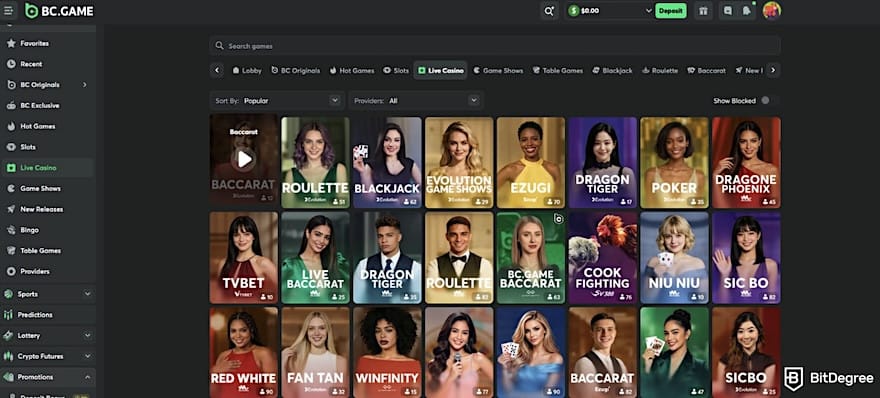Play the Baccarat preview video button

pos(244,159)
